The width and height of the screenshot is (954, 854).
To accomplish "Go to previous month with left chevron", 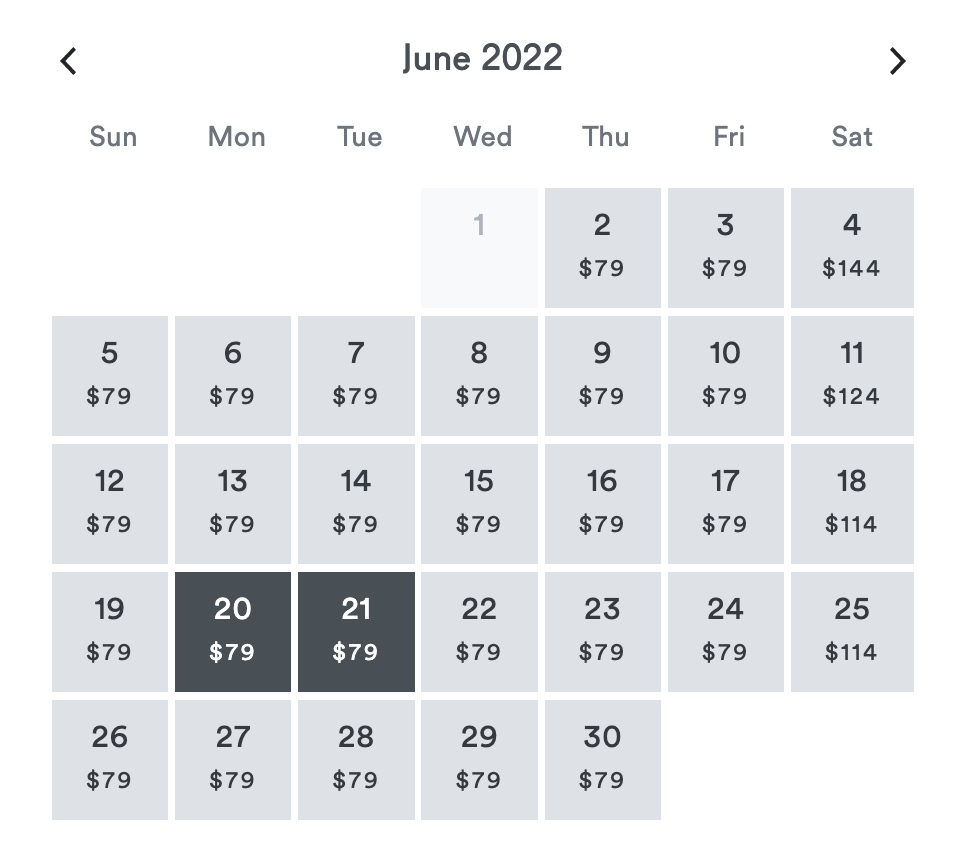I will point(68,61).
